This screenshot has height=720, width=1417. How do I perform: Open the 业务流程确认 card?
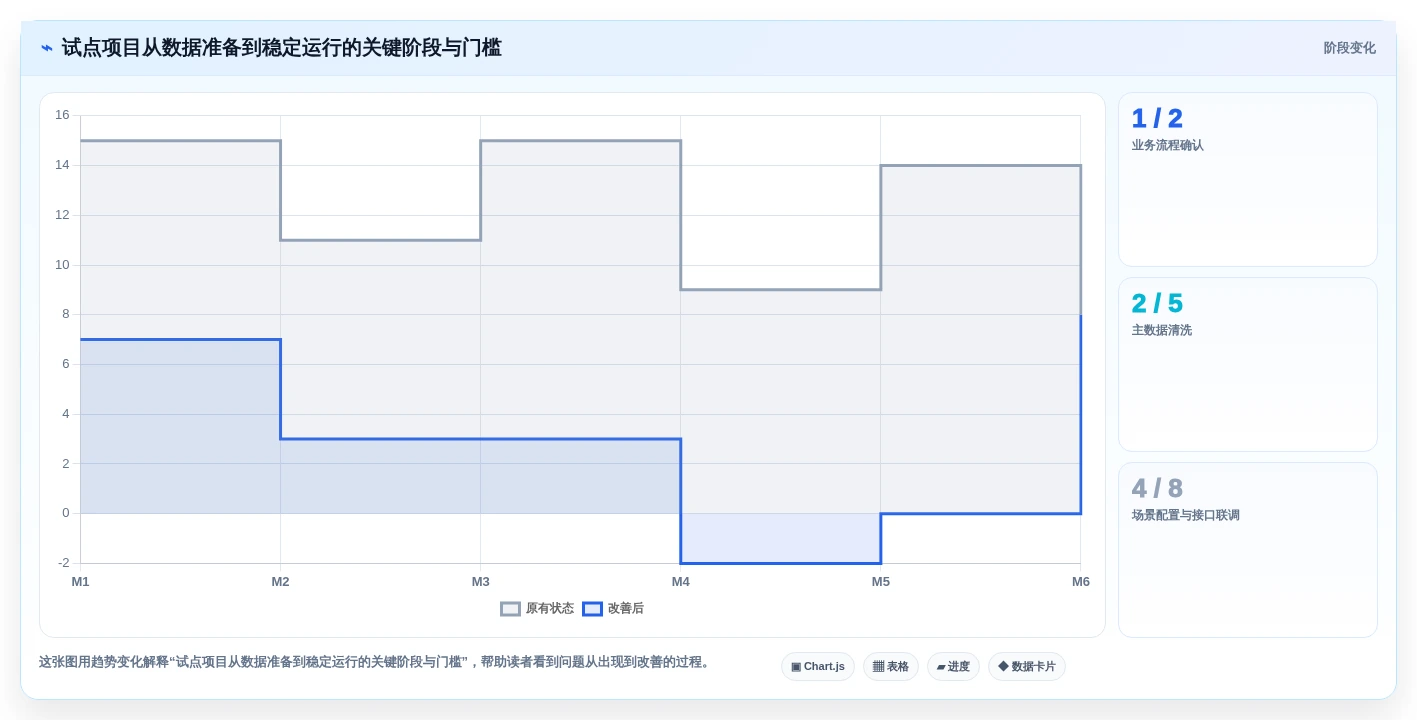(1248, 180)
